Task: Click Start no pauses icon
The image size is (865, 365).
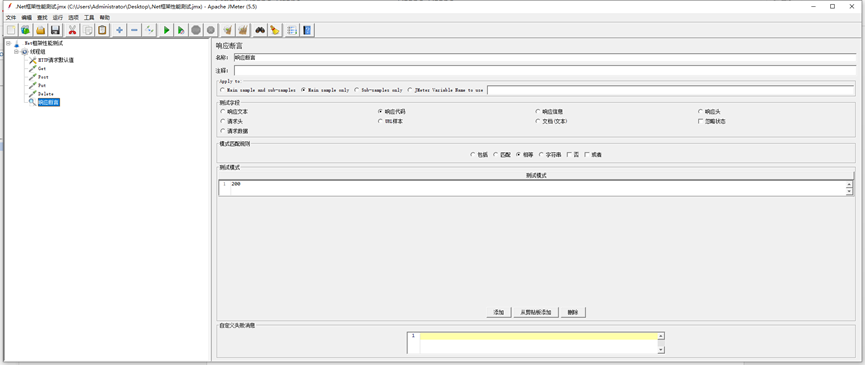Action: 181,30
